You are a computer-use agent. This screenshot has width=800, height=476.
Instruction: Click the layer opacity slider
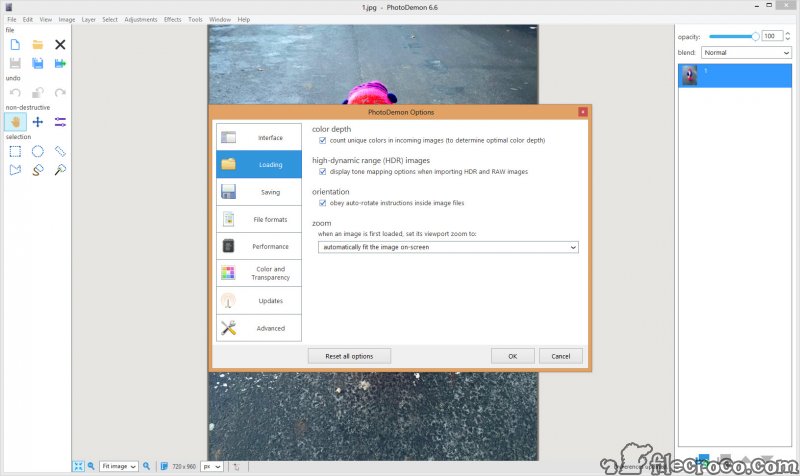coord(734,36)
